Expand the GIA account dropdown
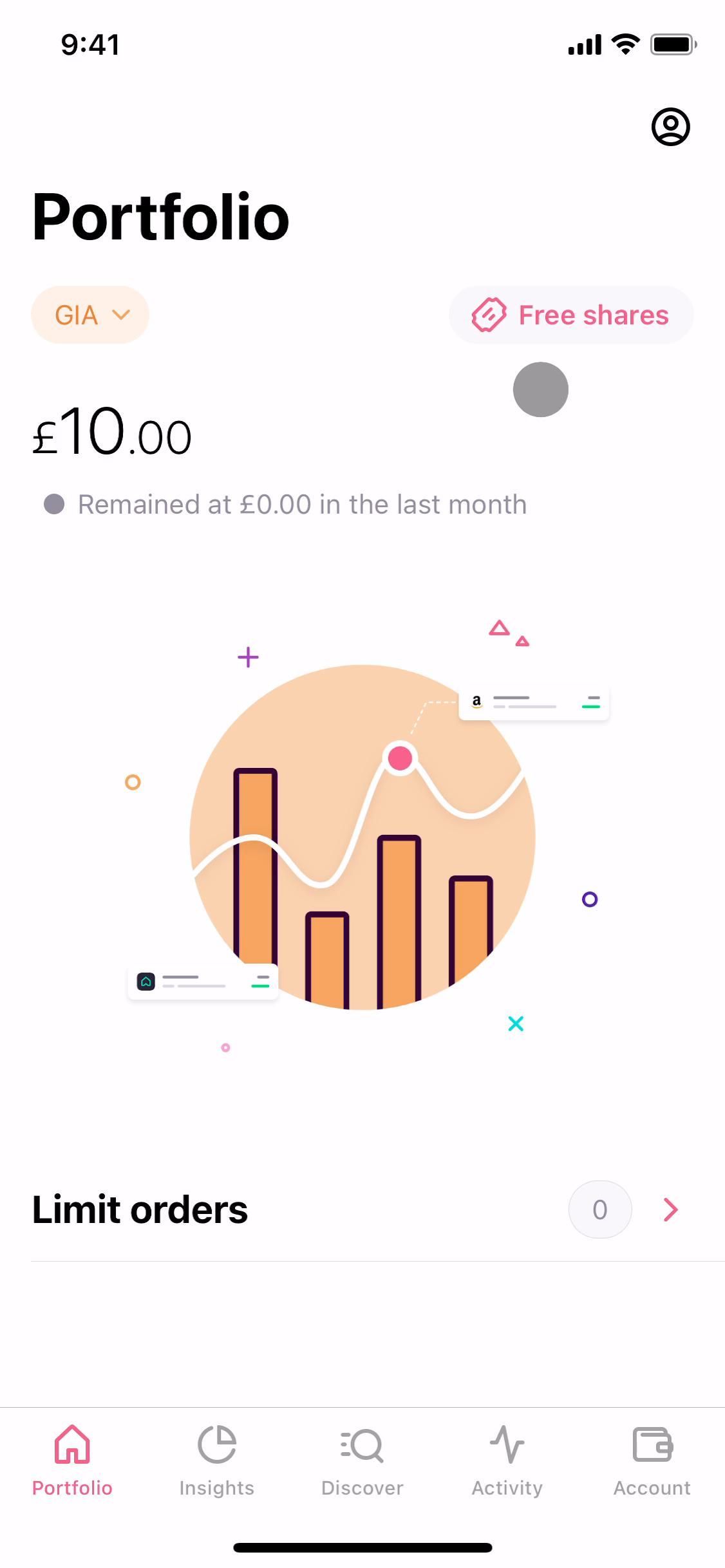This screenshot has height=1568, width=725. click(x=90, y=315)
